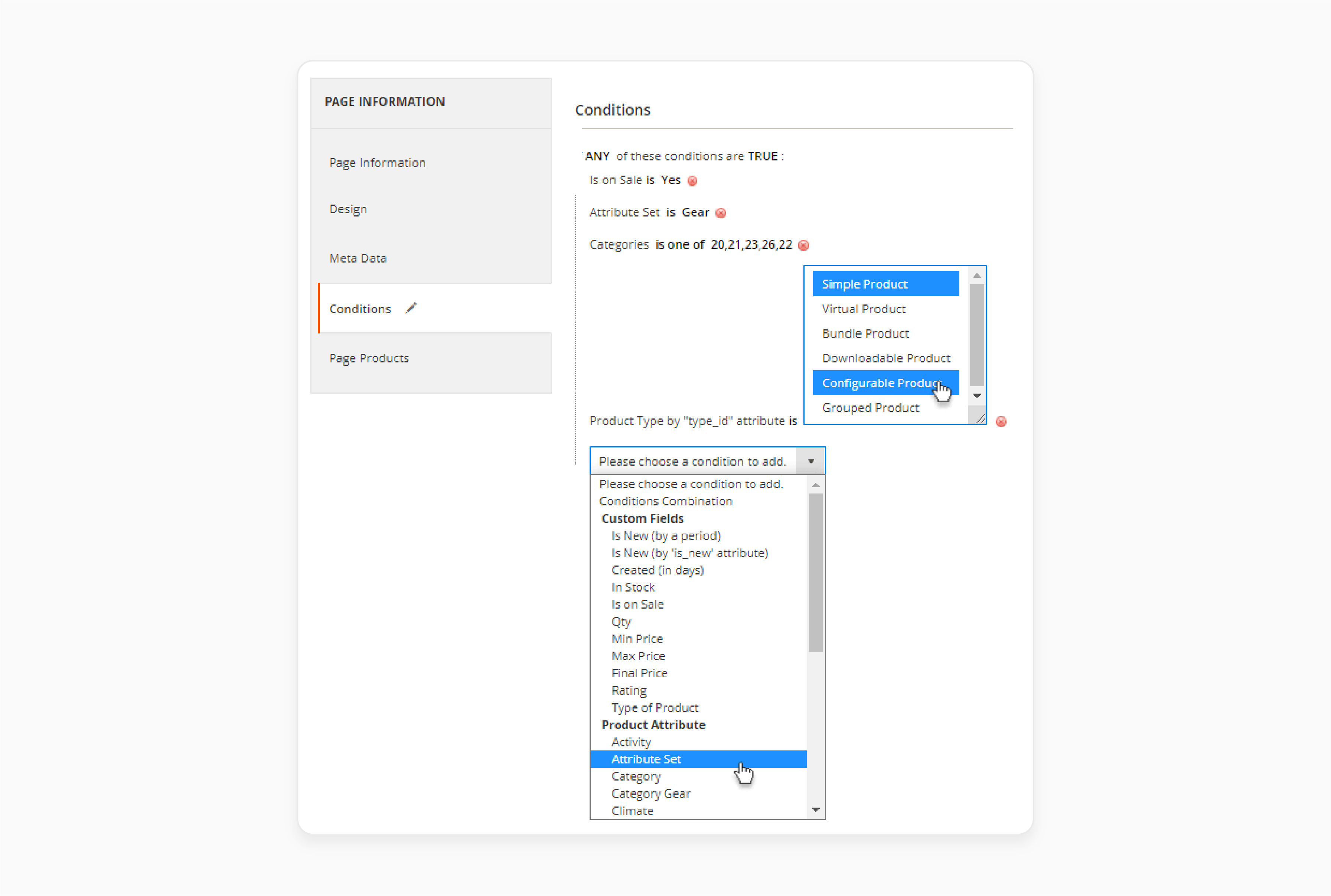Select Configurable Product option

(x=885, y=383)
